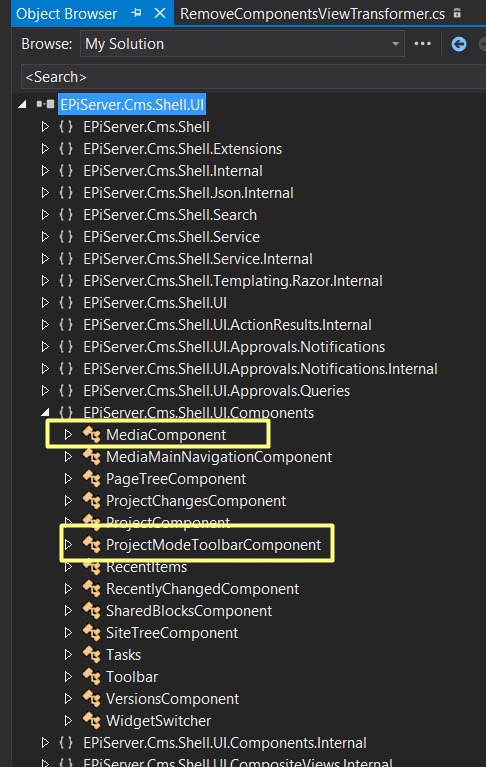This screenshot has width=486, height=767.
Task: Click the MediaComponent class icon
Action: [91, 434]
